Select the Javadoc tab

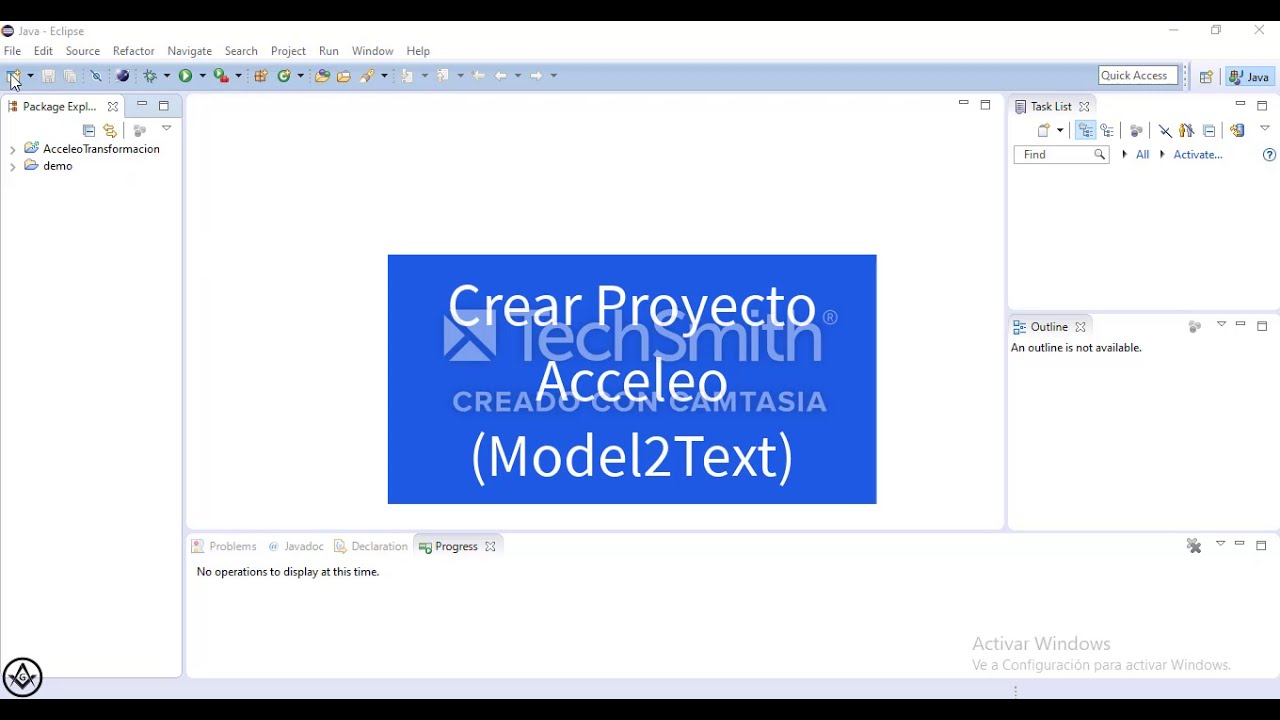click(x=296, y=546)
